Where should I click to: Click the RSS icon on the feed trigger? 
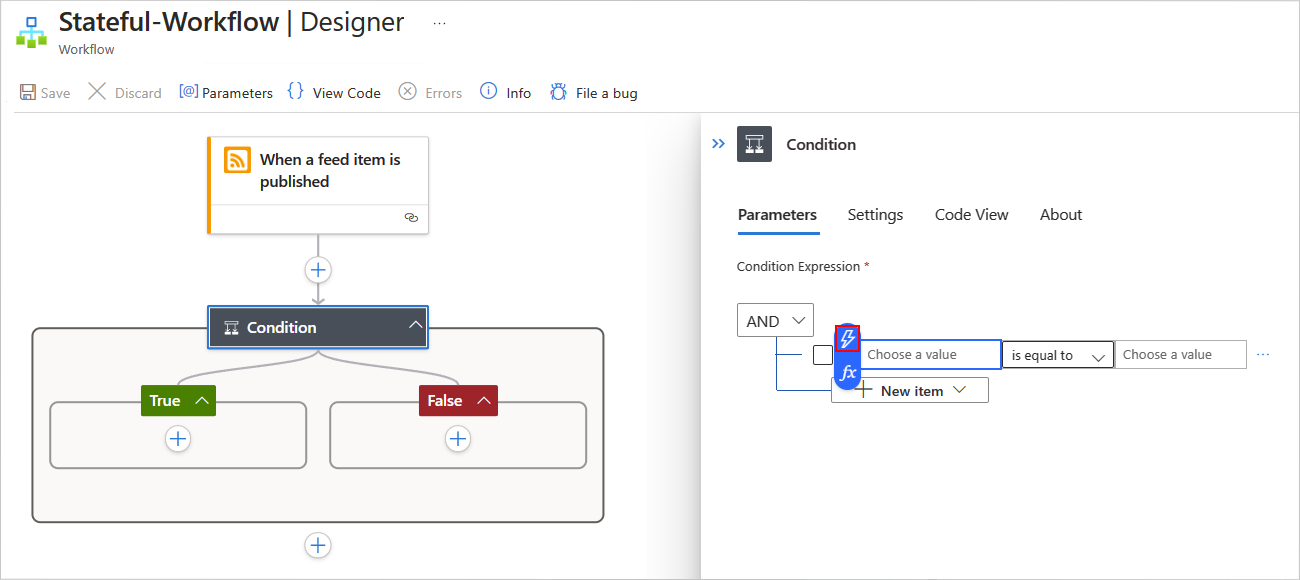[236, 159]
